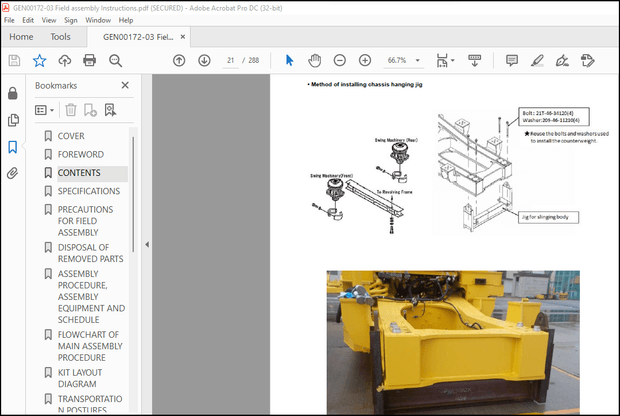Viewport: 620px width, 416px height.
Task: Zoom out with minus button
Action: point(340,61)
